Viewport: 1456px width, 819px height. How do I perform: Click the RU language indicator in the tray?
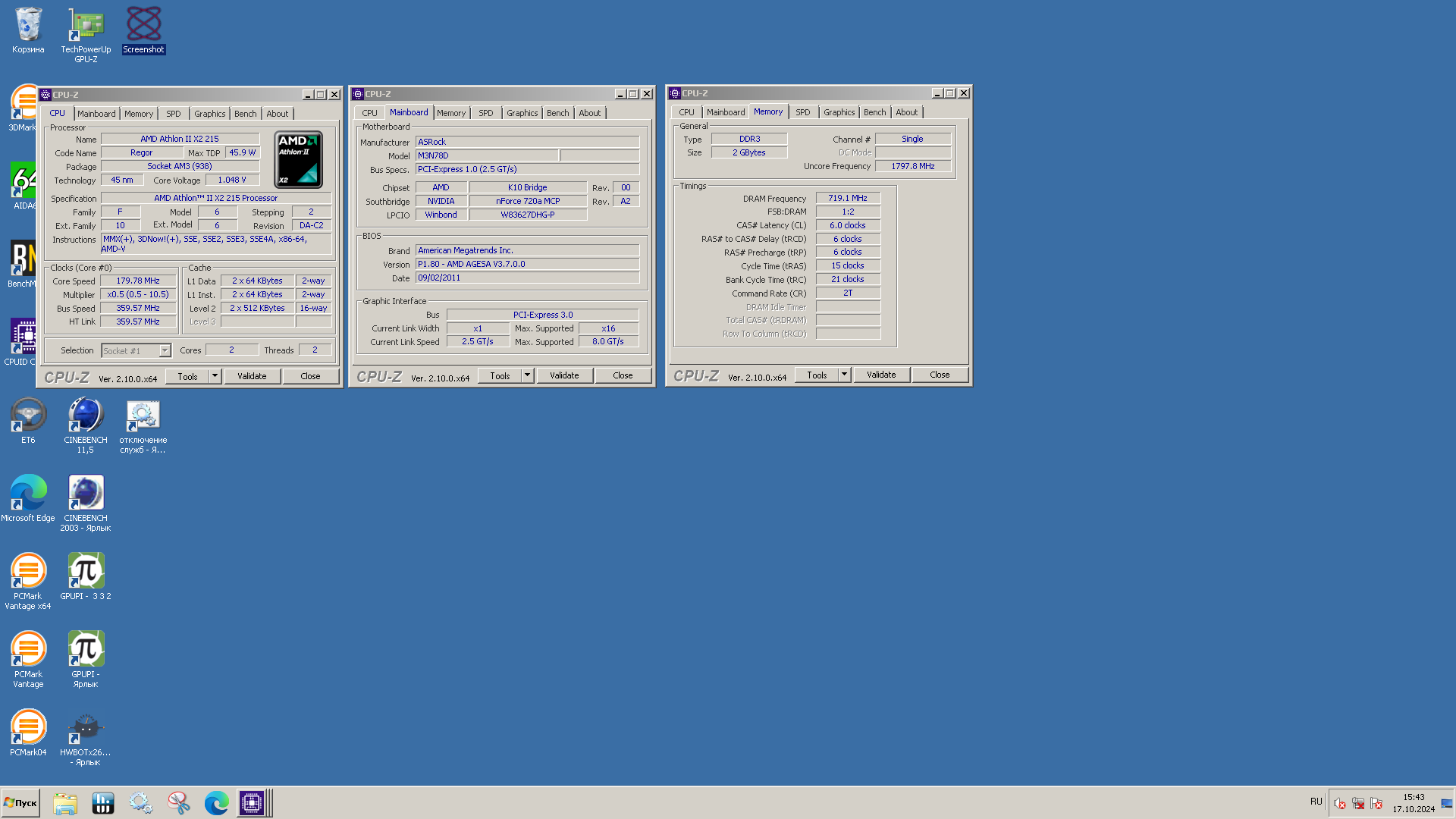coord(1316,802)
